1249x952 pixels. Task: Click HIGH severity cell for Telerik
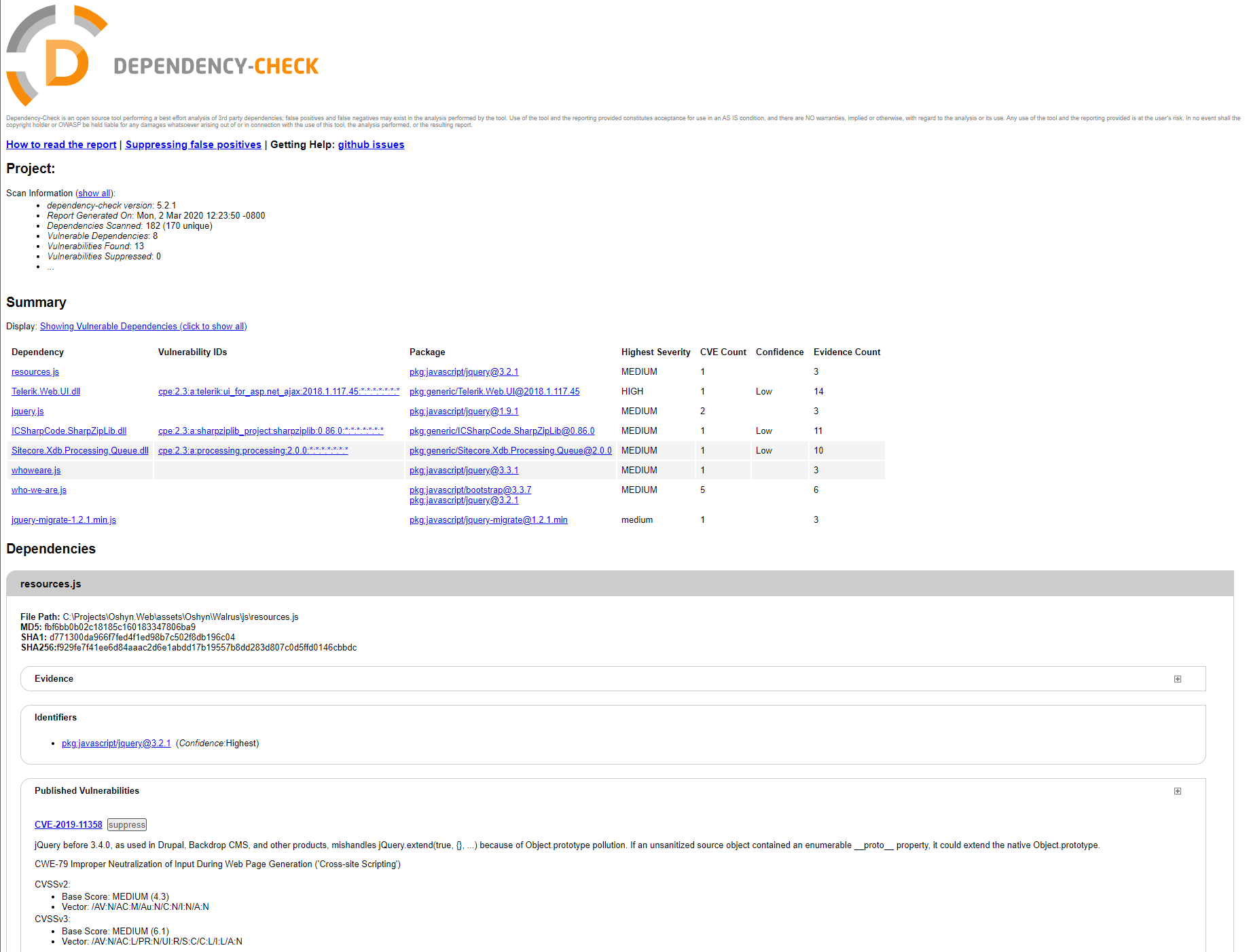[632, 392]
